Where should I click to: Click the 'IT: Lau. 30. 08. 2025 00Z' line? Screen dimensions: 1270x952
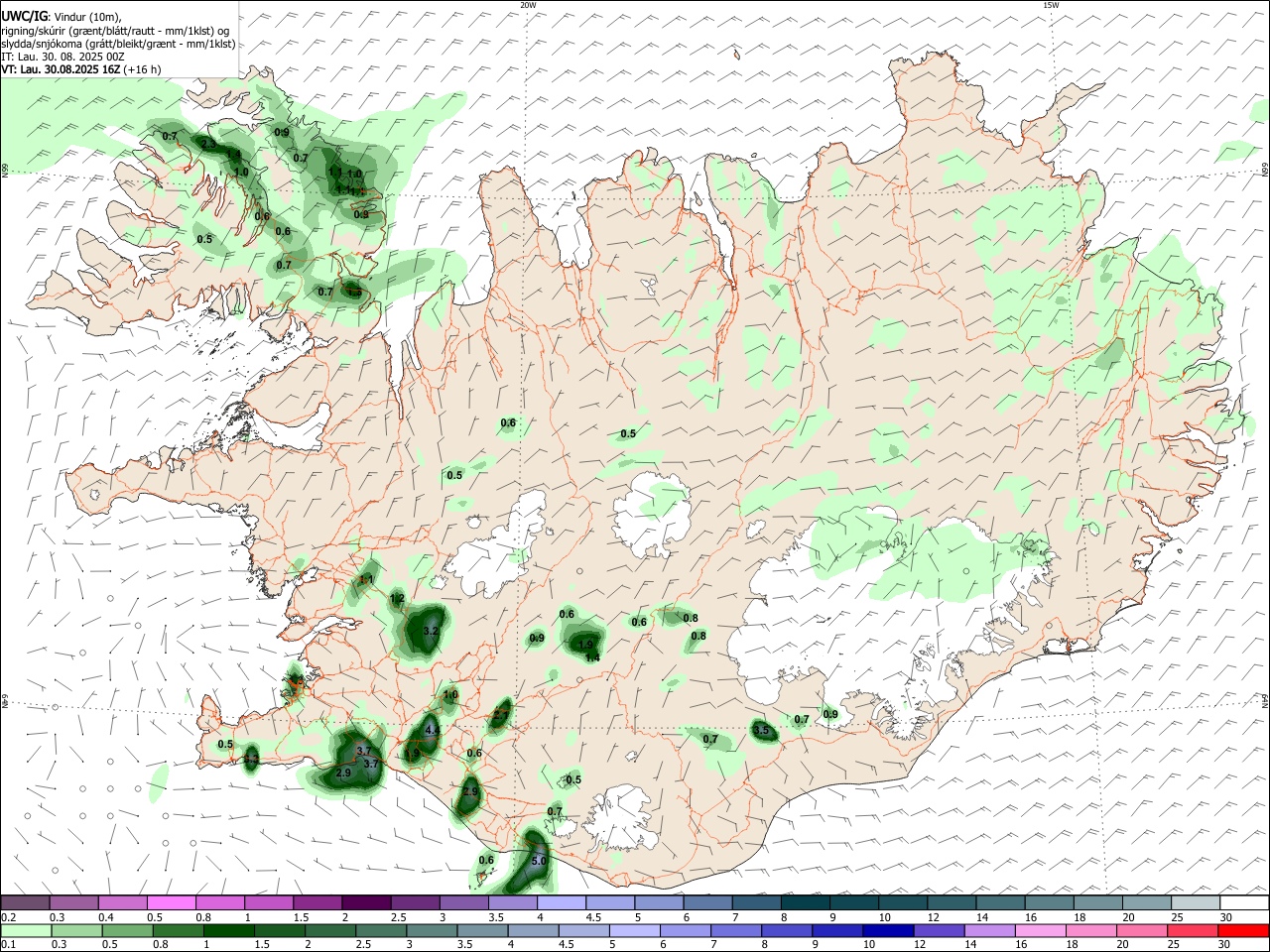[63, 58]
